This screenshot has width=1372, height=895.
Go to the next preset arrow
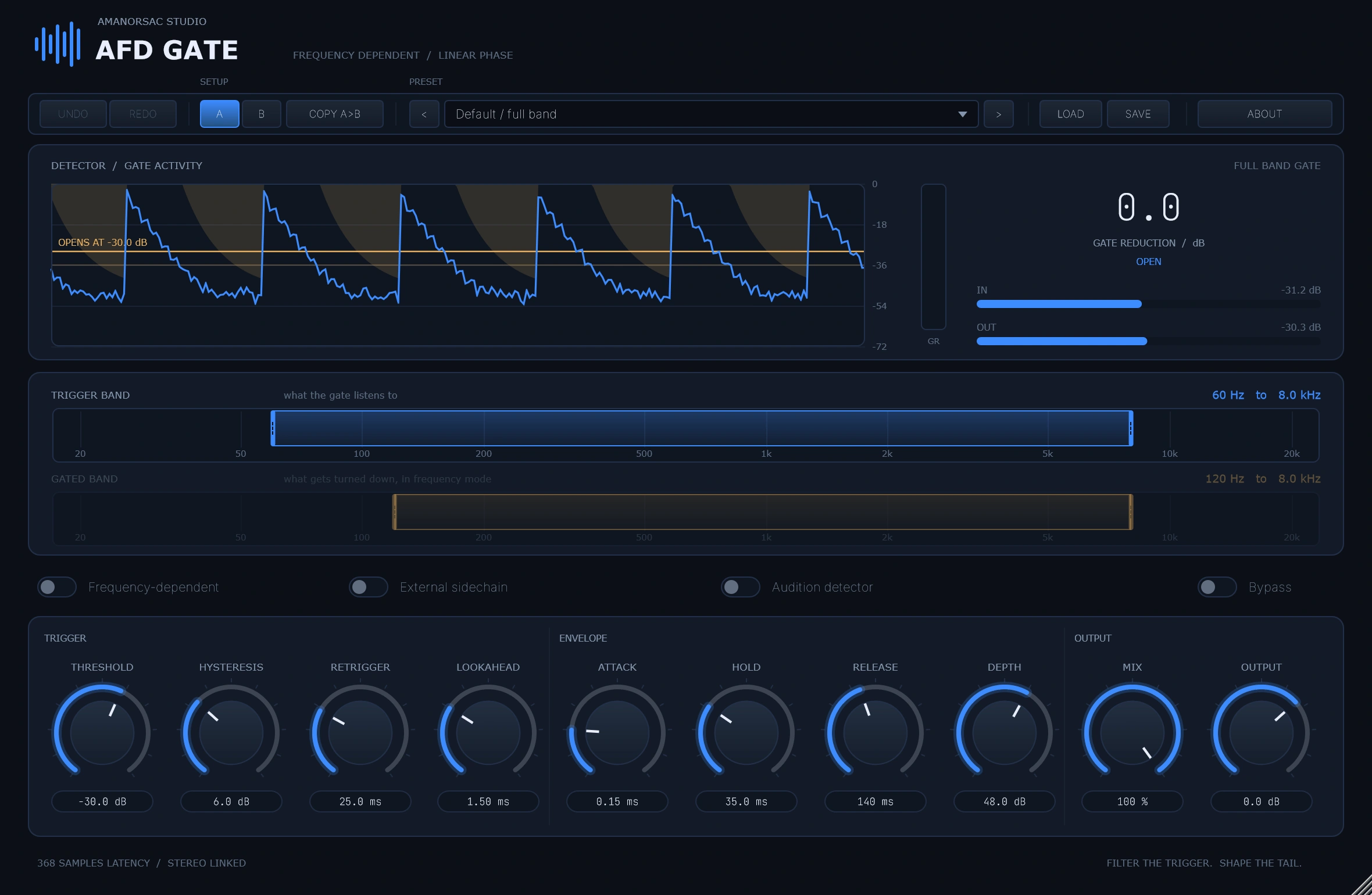(999, 114)
